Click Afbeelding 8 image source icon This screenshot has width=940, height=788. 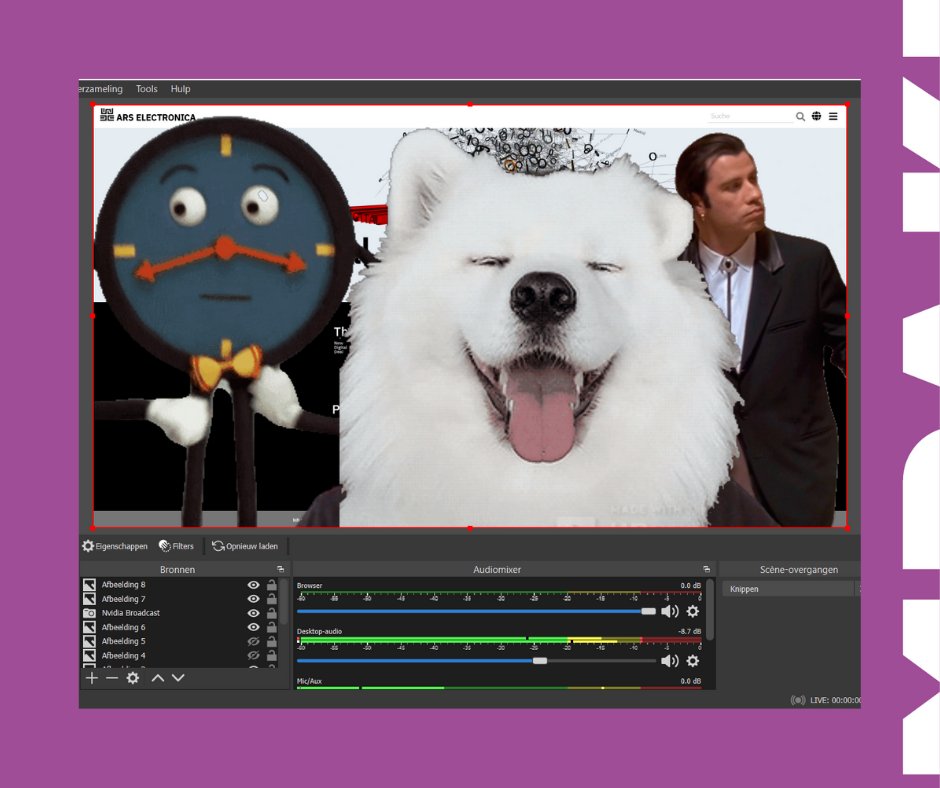pyautogui.click(x=89, y=585)
